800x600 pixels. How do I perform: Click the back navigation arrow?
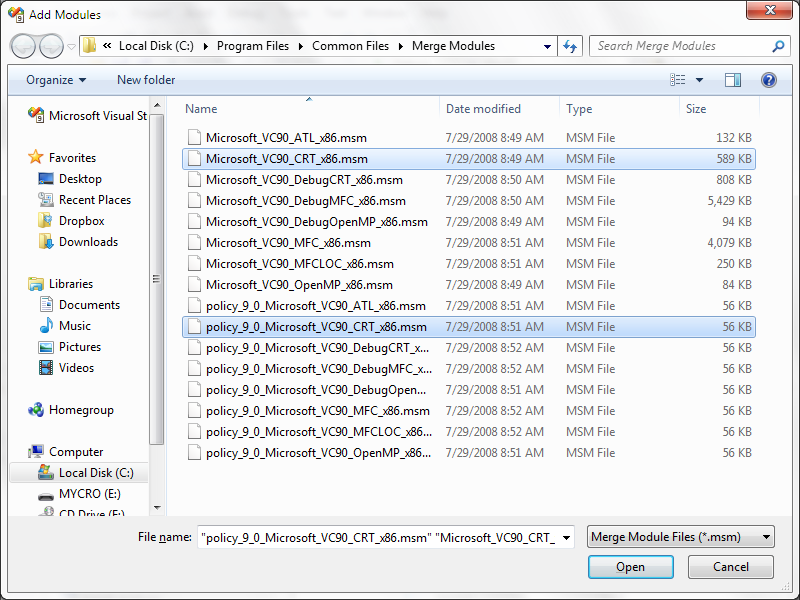point(22,45)
